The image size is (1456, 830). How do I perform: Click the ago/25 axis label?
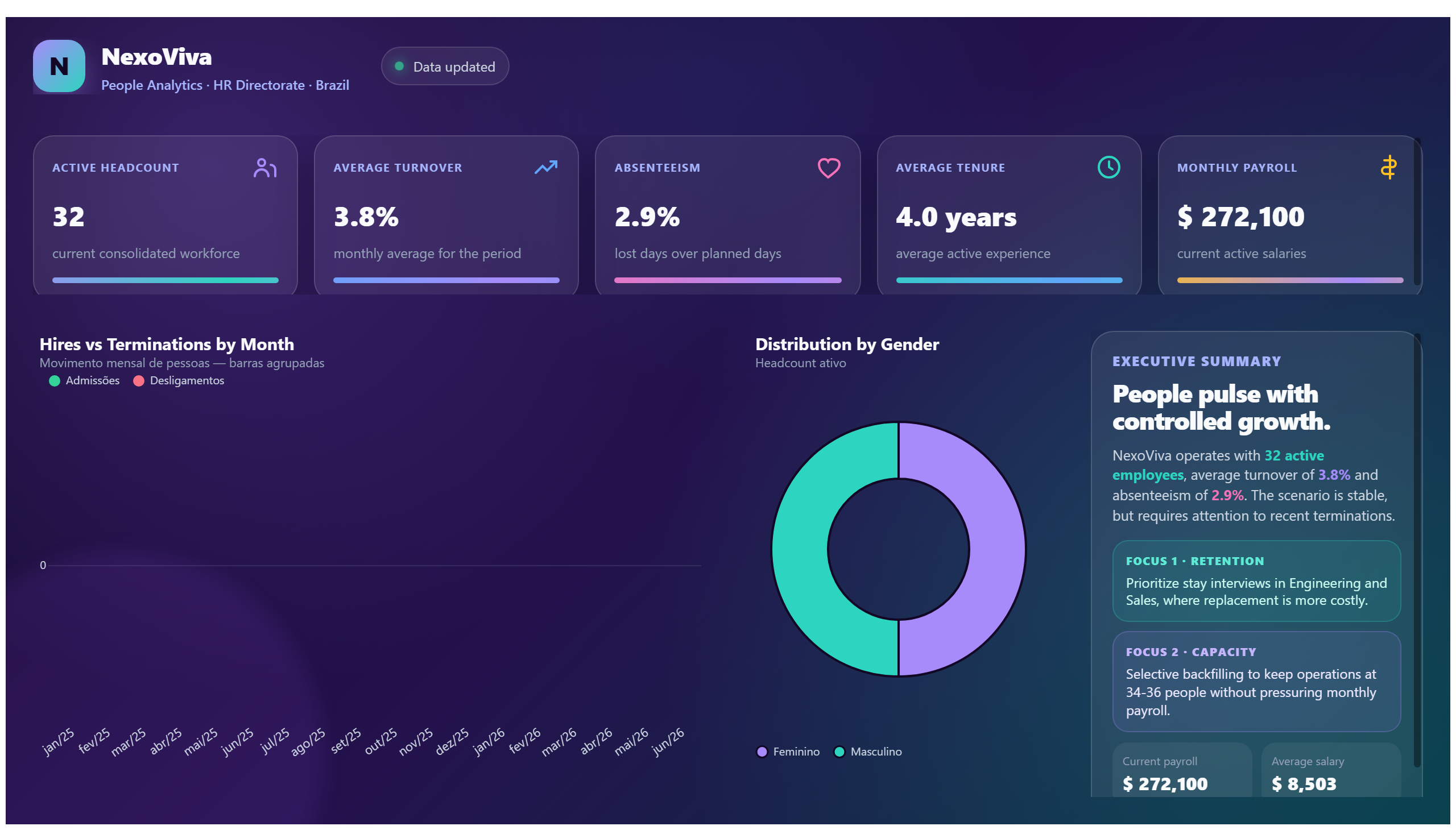[308, 741]
